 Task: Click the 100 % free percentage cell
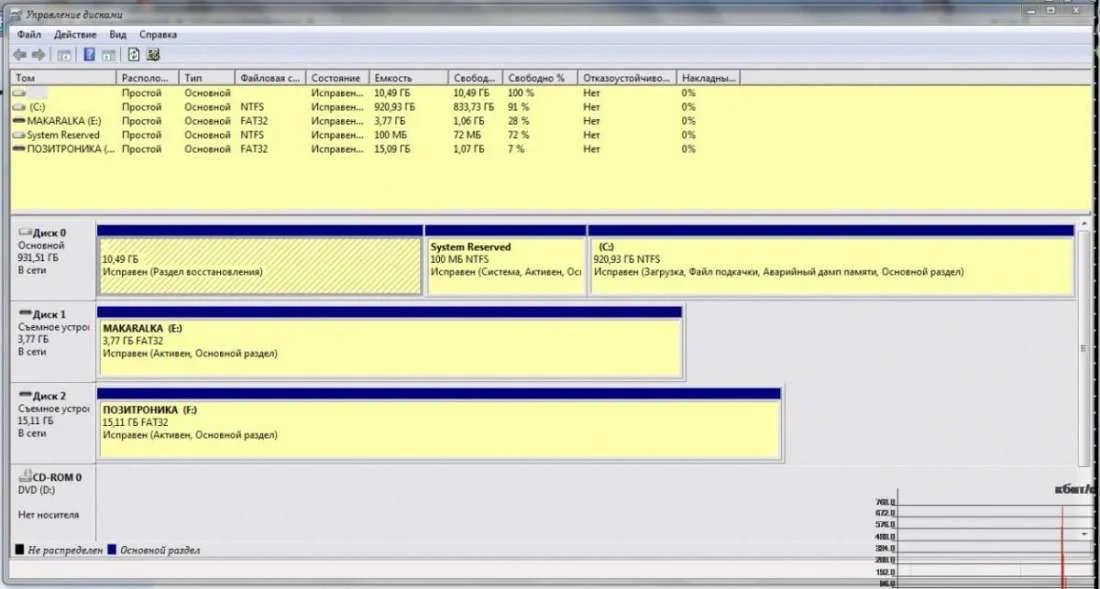click(x=521, y=93)
